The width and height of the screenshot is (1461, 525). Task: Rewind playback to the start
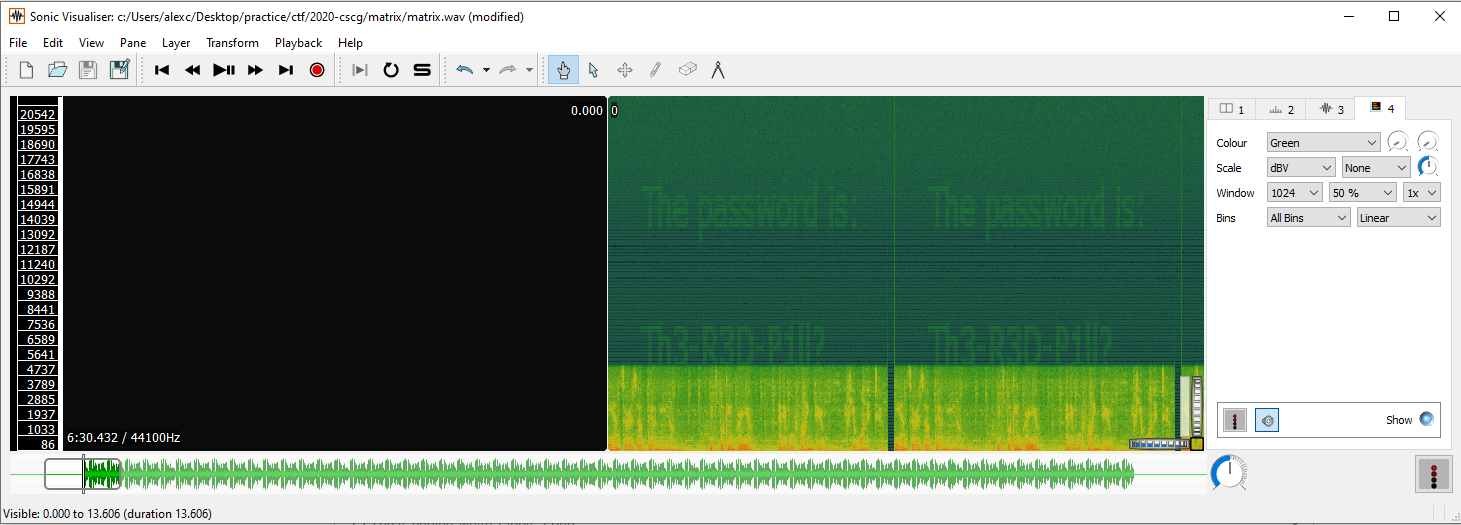(162, 70)
